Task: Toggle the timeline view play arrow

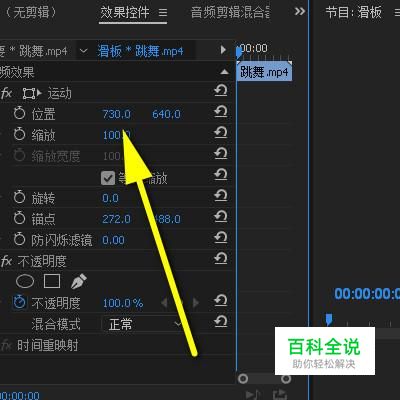Action: coord(223,50)
